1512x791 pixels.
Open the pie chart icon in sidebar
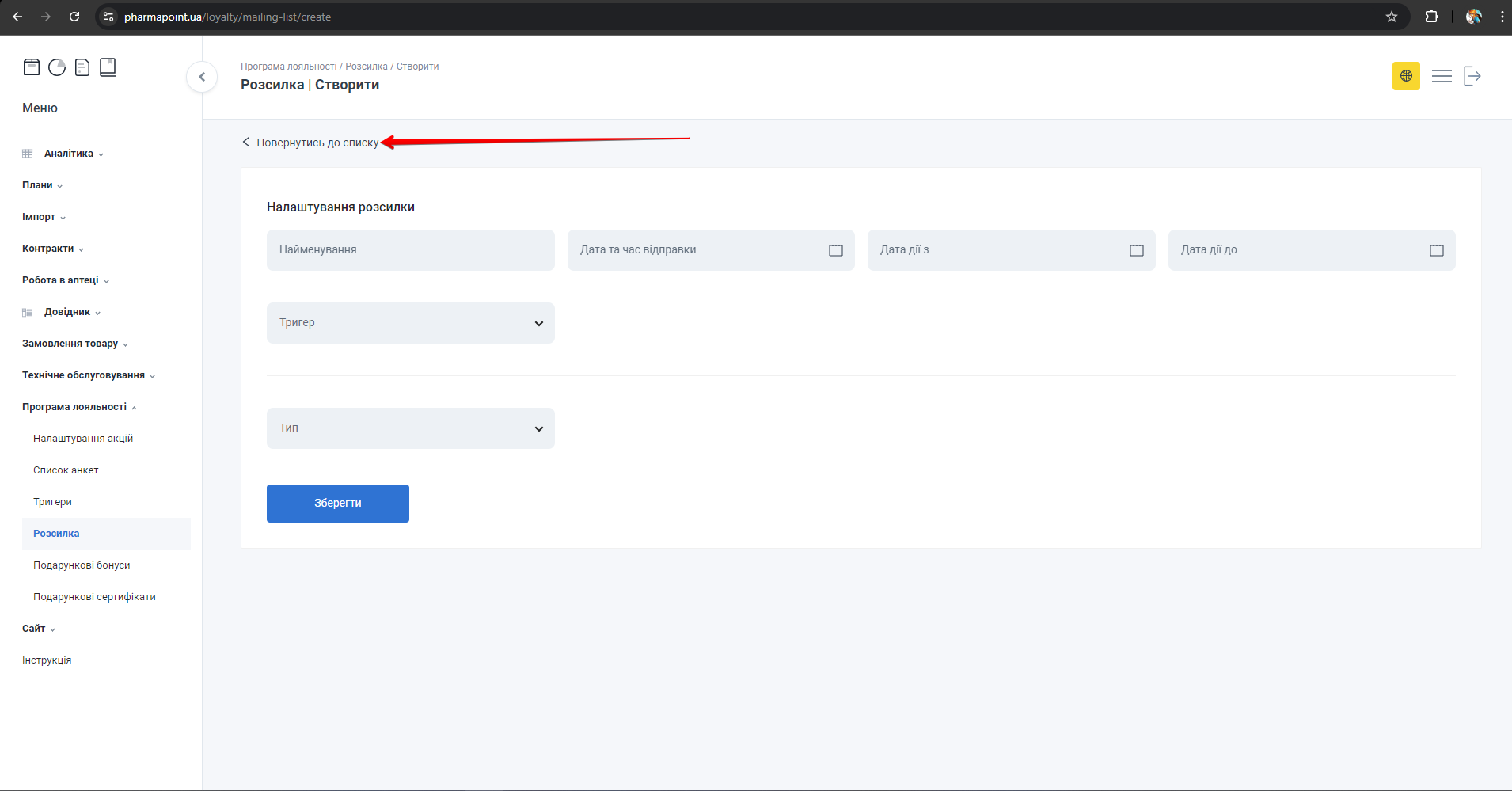(x=57, y=67)
